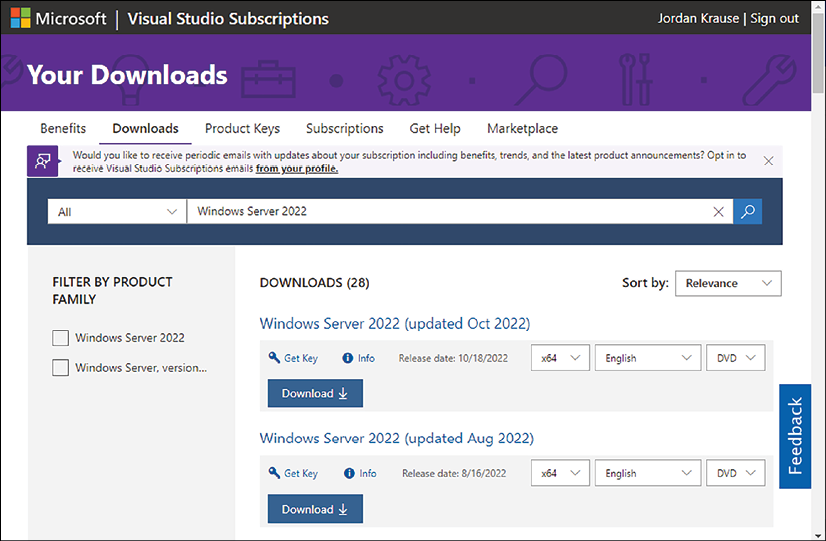Screen dimensions: 826x541
Task: Open Windows Server 2022 (updated Oct 2022) title link
Action: [x=395, y=323]
